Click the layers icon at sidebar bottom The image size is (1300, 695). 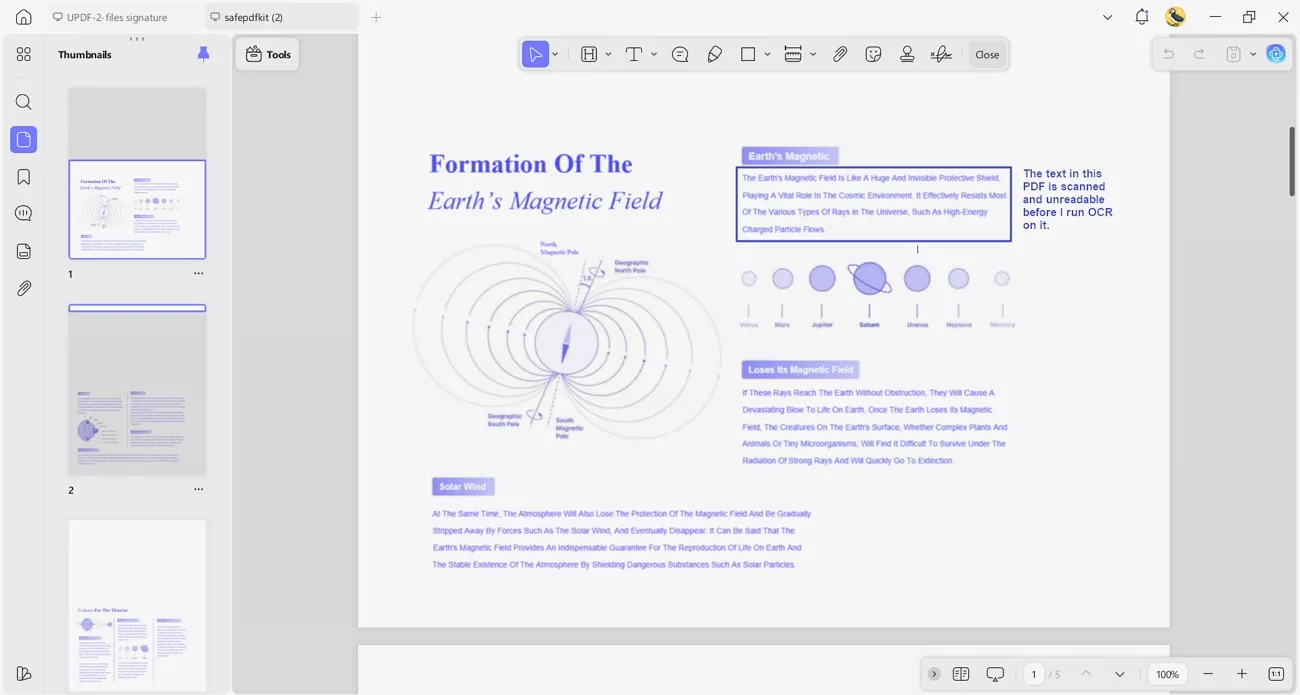click(24, 673)
